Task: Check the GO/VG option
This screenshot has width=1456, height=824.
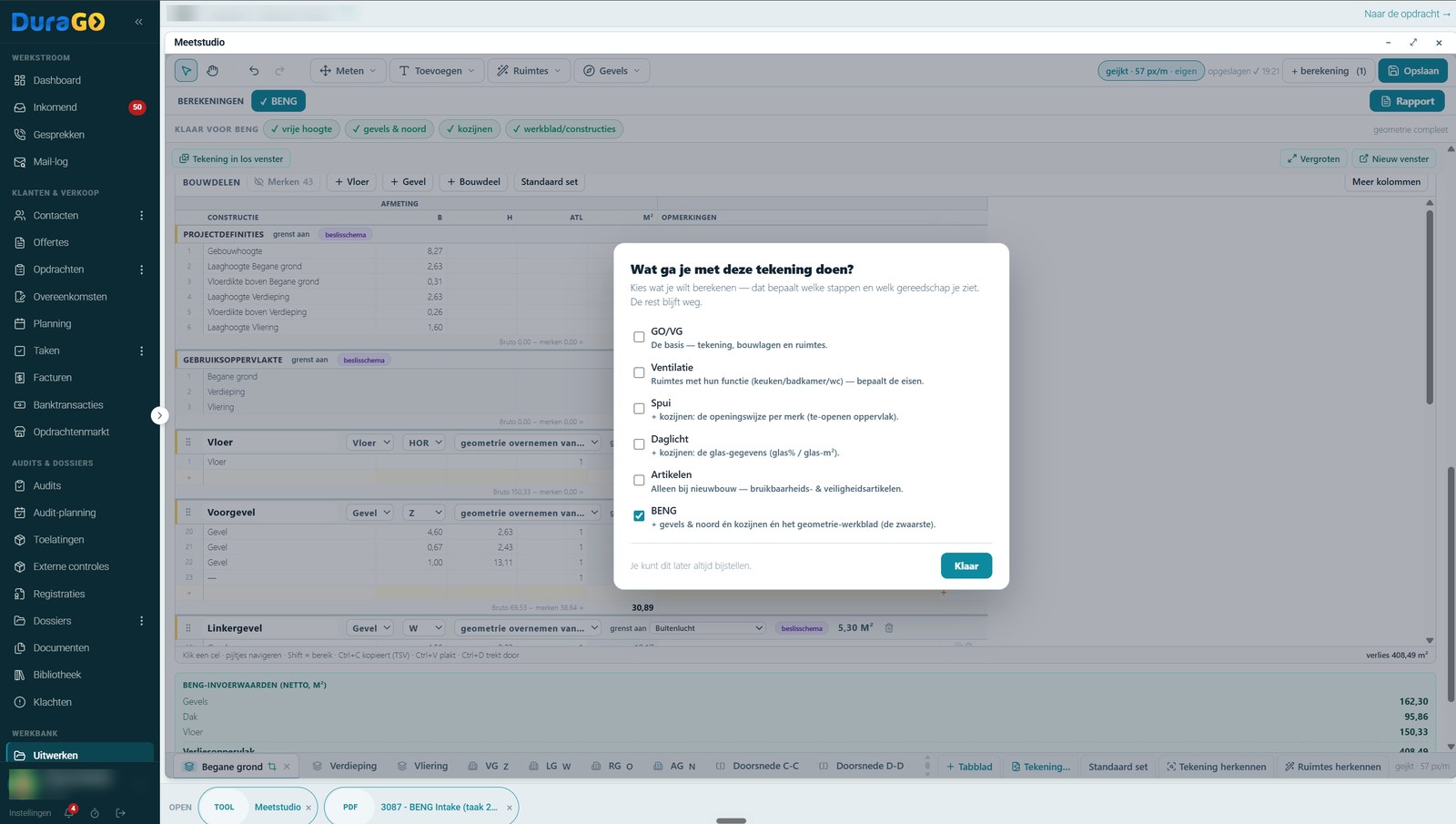Action: (x=639, y=337)
